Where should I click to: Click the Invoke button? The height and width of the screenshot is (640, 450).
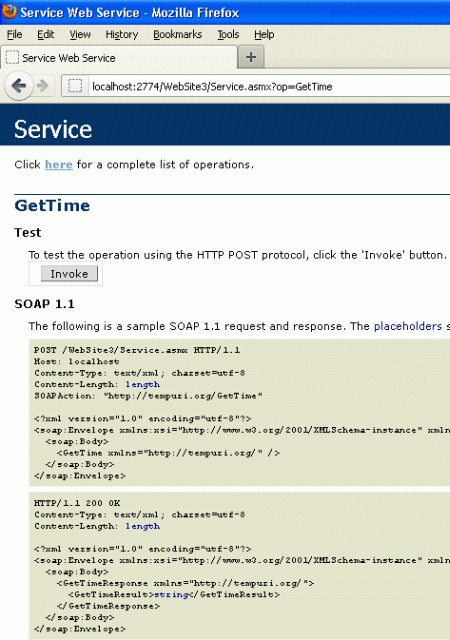click(x=69, y=273)
